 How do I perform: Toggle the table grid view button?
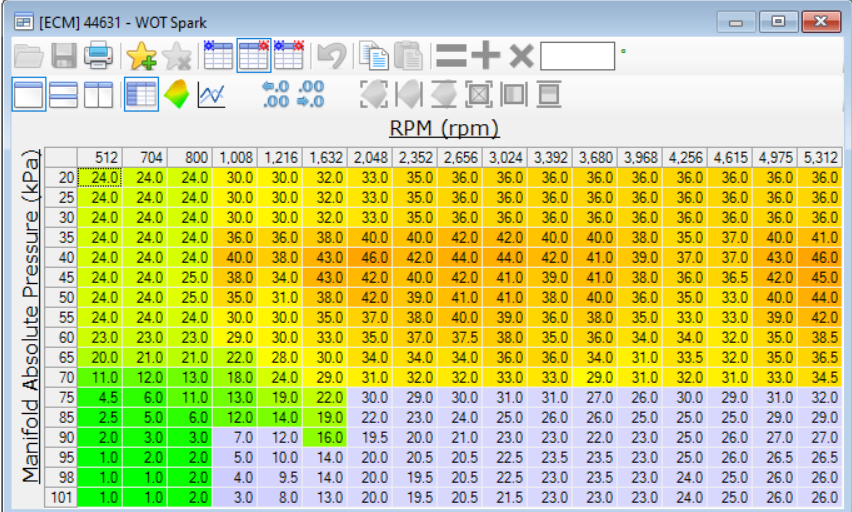(140, 95)
